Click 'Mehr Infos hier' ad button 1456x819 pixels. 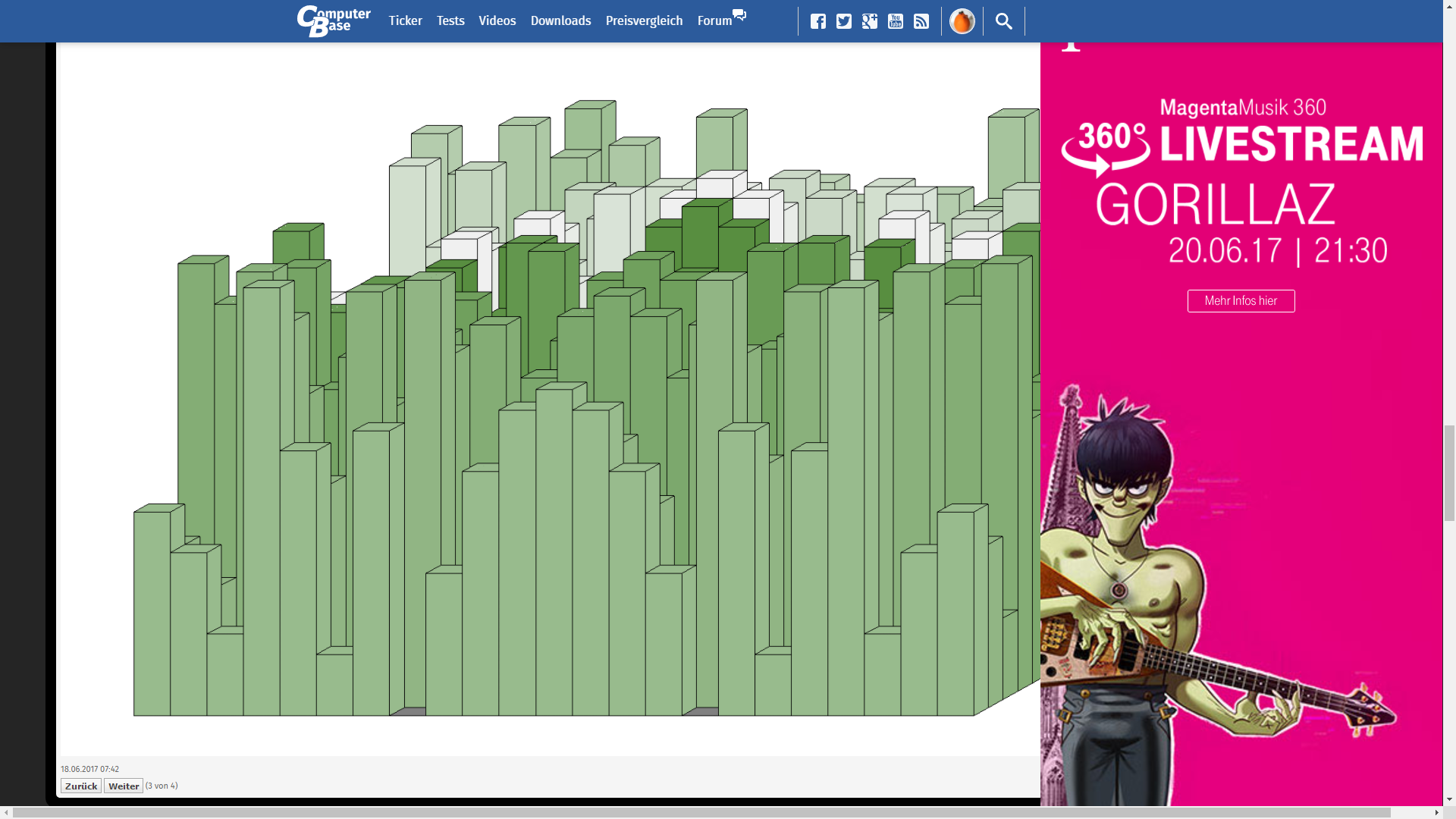point(1241,301)
